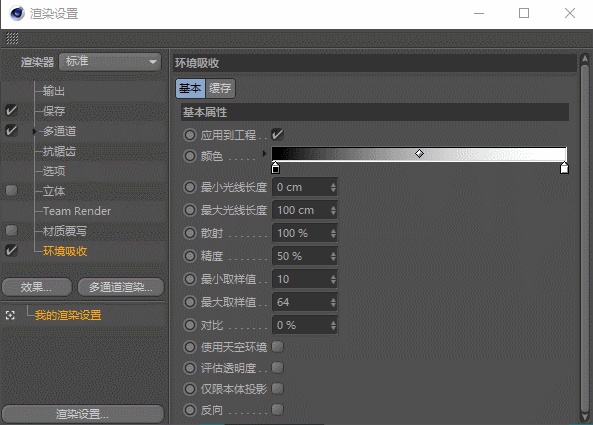Click the gradient midpoint diamond handle
This screenshot has width=593, height=425.
419,154
